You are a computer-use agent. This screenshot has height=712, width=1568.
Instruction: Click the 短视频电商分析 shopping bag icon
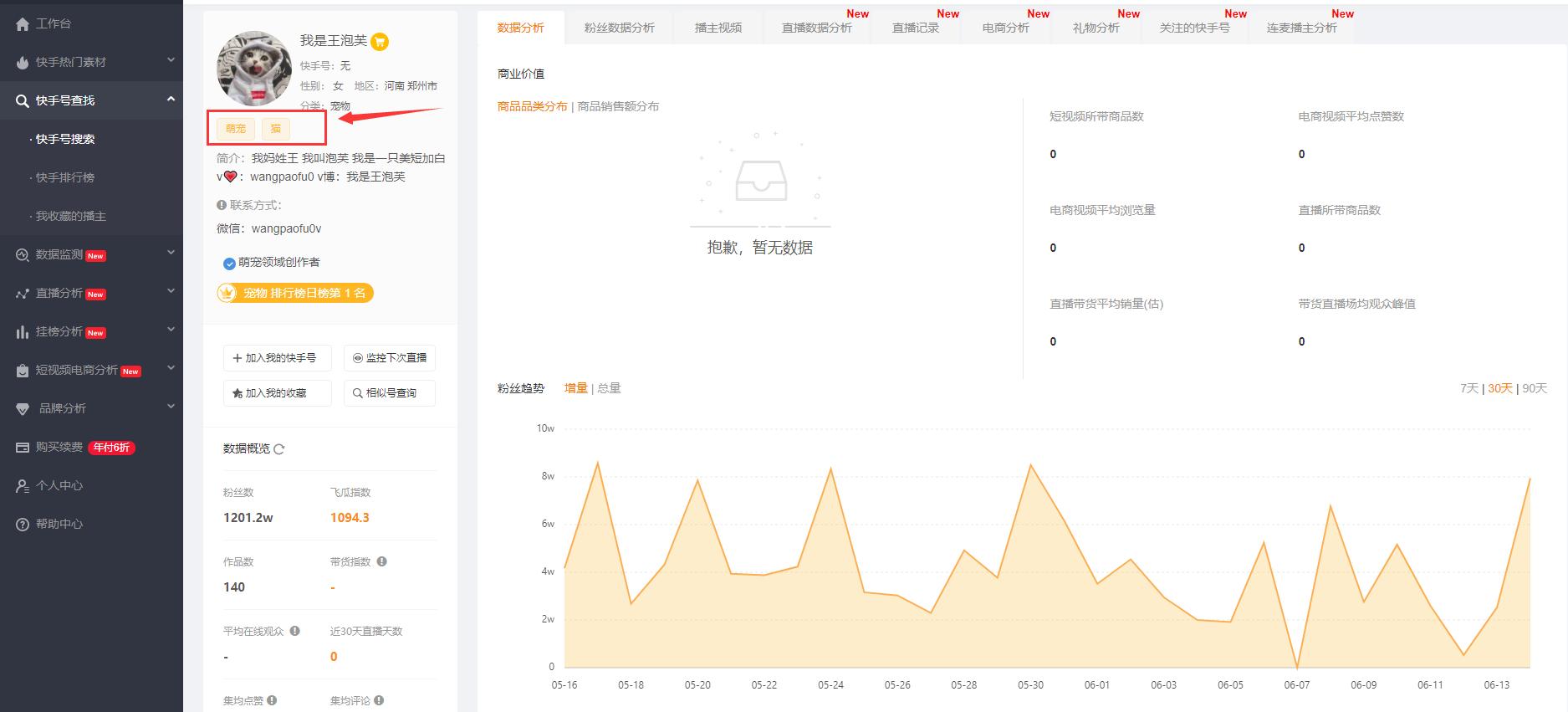click(x=23, y=371)
